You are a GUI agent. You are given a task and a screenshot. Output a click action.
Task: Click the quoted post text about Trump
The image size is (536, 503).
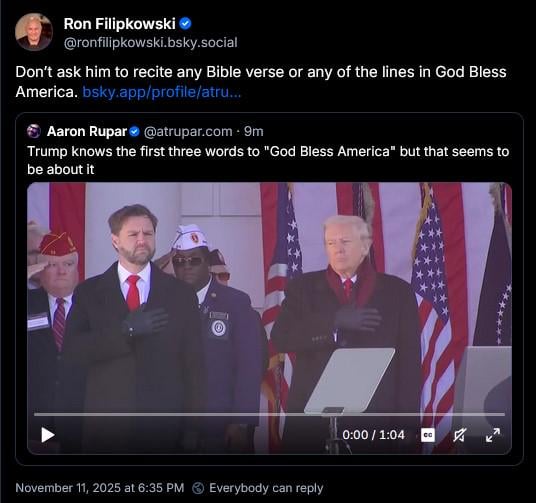click(268, 160)
